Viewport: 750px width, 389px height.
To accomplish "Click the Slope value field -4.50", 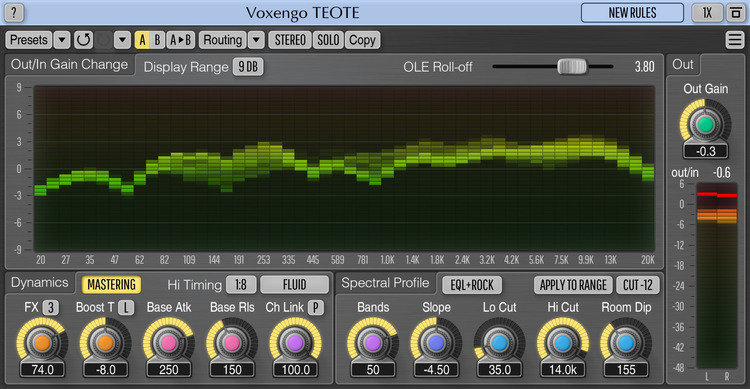I will pyautogui.click(x=436, y=369).
